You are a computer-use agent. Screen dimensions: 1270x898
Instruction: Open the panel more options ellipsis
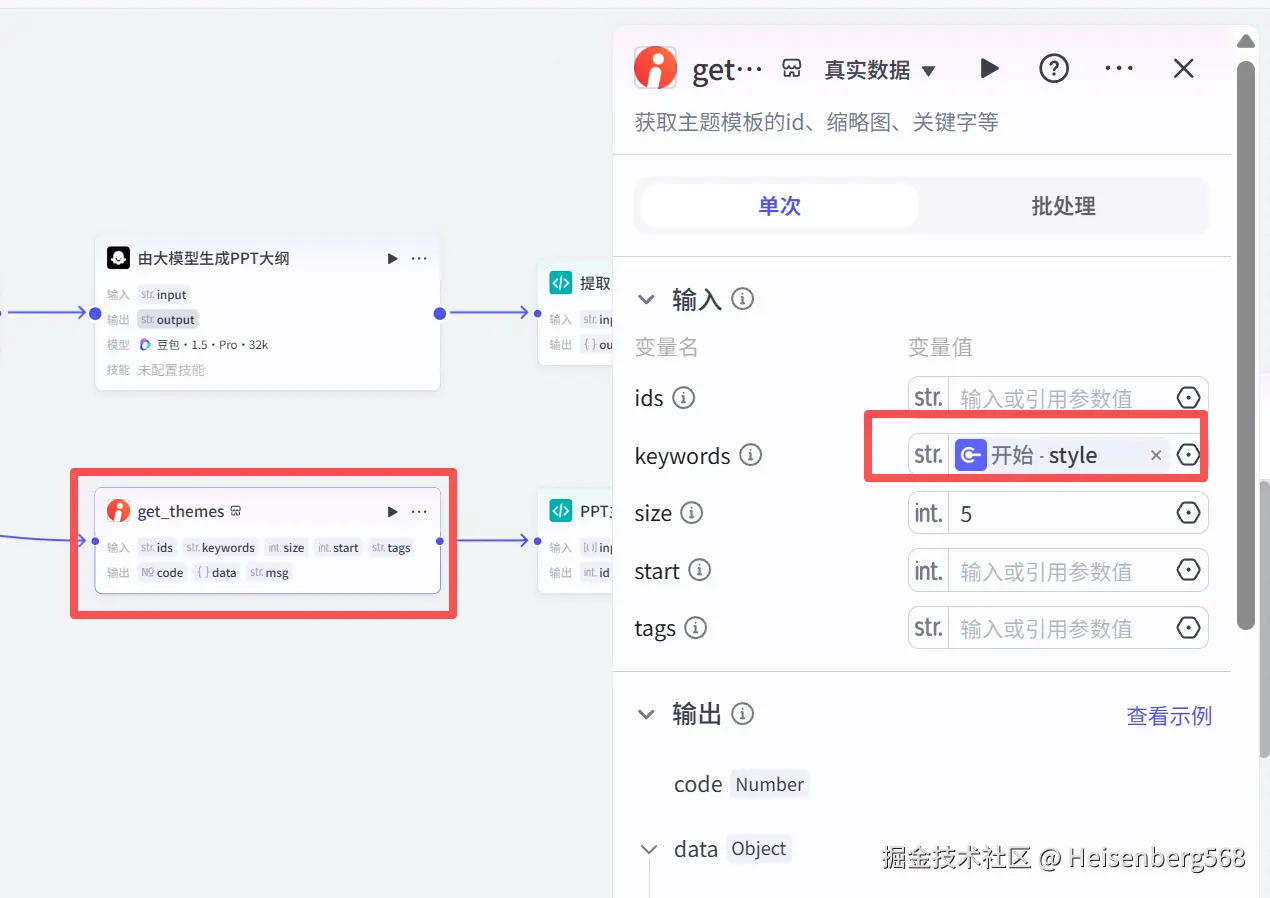[1119, 68]
